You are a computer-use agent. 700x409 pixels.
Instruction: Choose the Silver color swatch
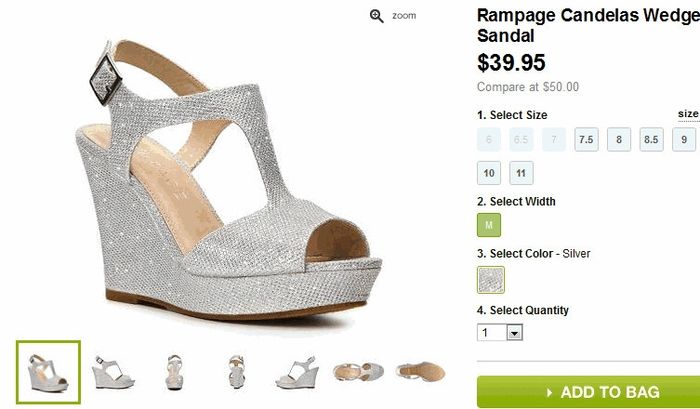click(x=491, y=279)
